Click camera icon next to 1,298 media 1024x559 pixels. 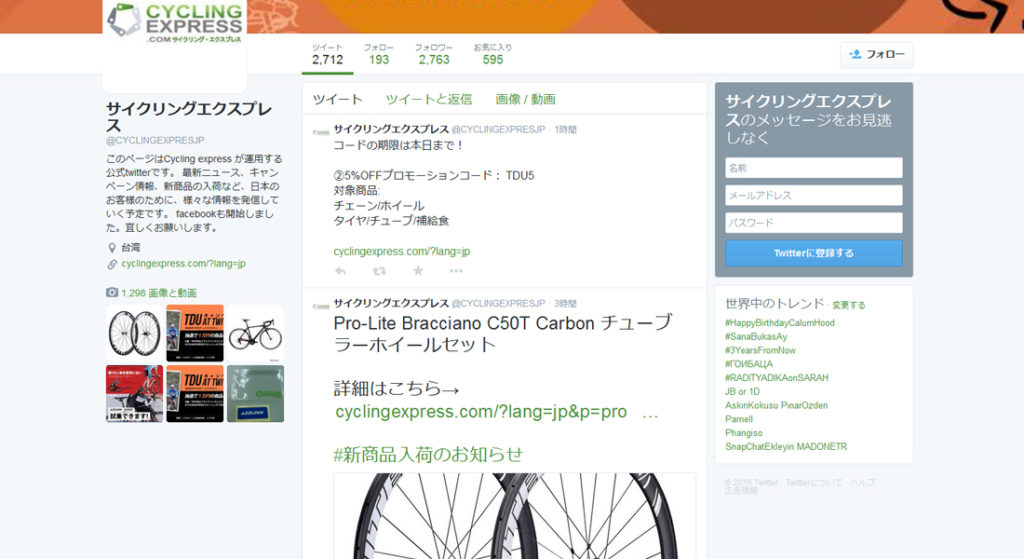(x=112, y=293)
